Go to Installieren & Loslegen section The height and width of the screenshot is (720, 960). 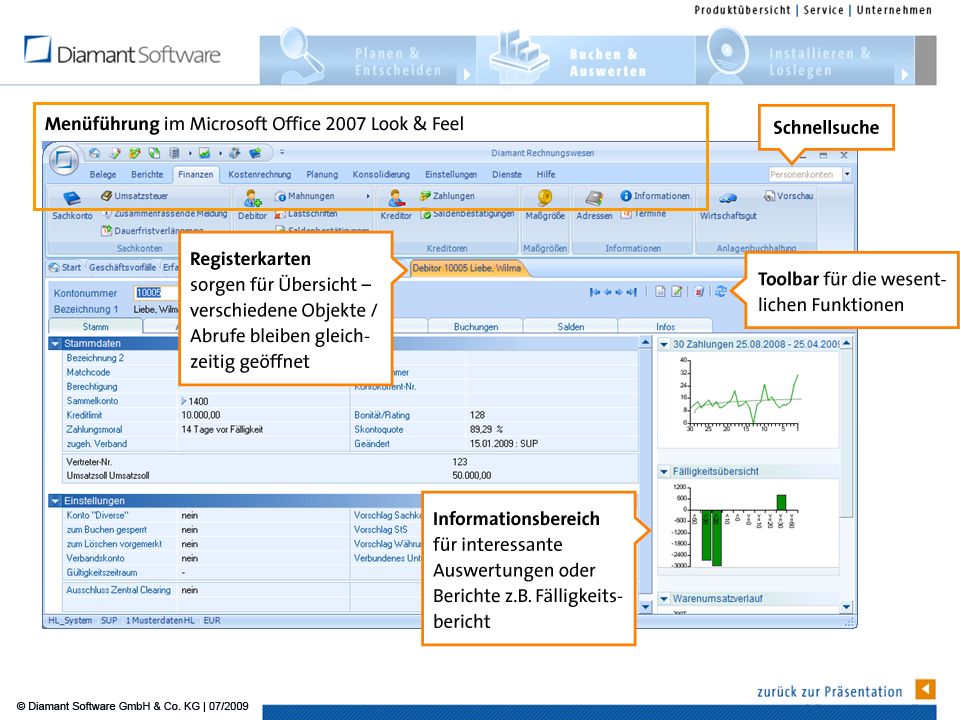point(804,60)
